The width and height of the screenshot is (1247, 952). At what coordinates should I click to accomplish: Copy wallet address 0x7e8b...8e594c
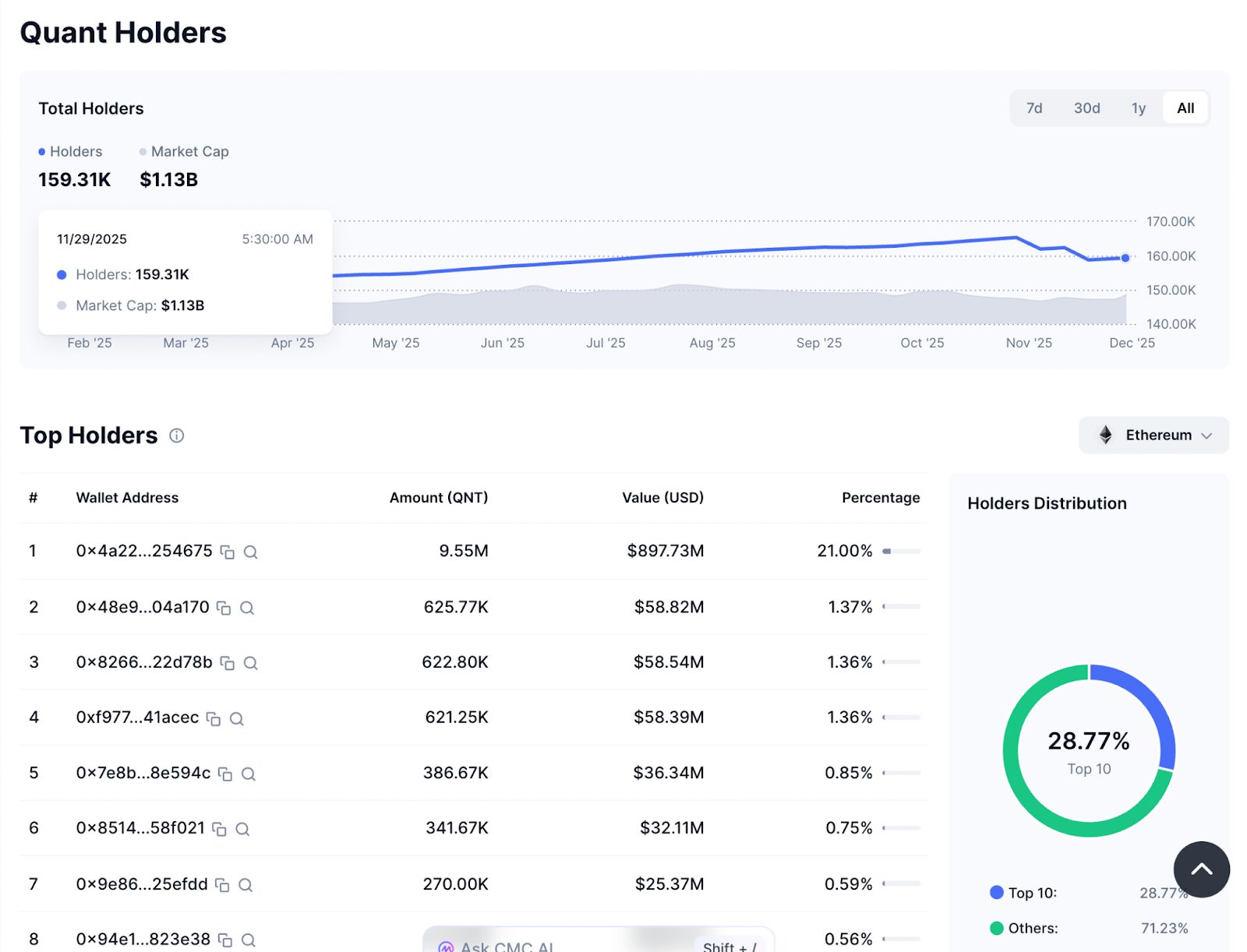(x=225, y=774)
